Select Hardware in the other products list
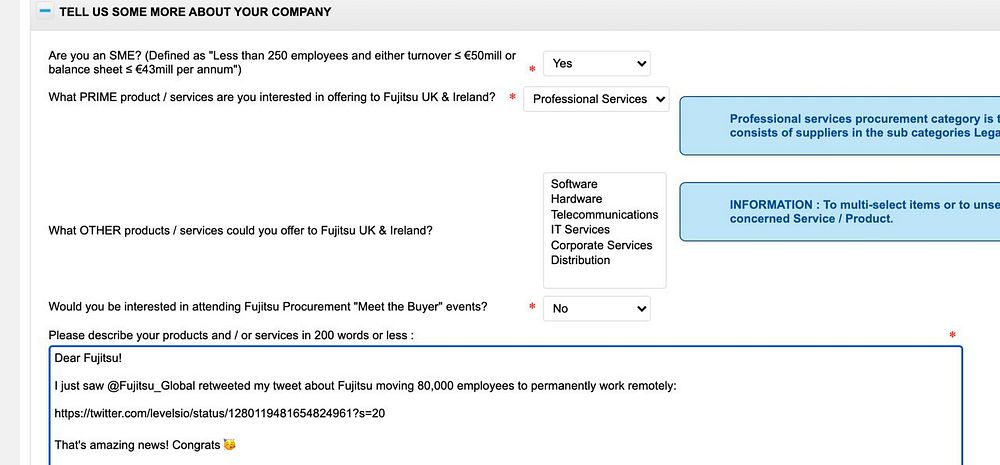1000x465 pixels. pos(576,199)
